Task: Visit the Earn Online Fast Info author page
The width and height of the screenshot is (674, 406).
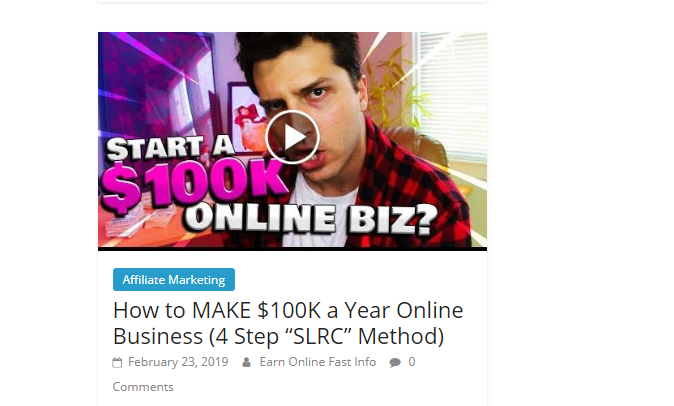Action: point(318,362)
